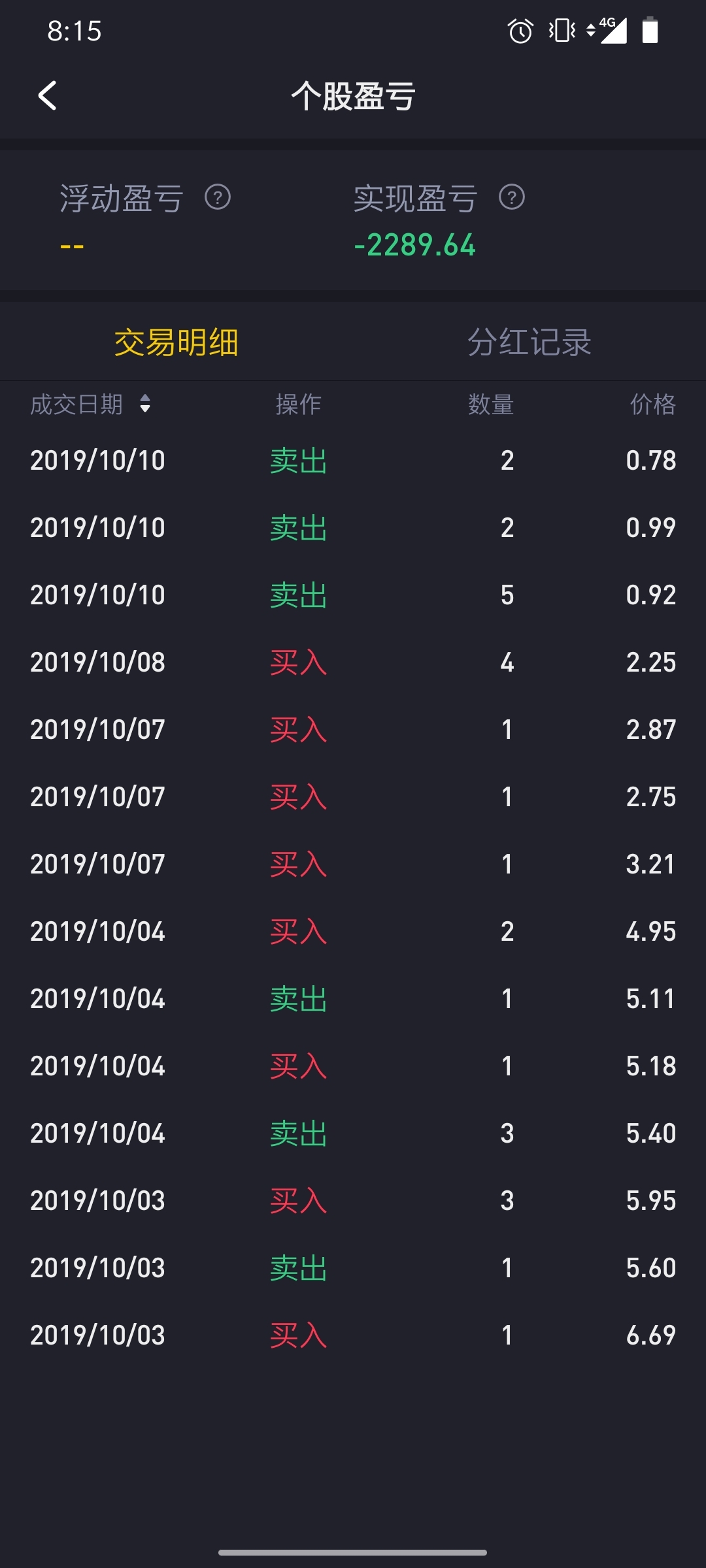706x1568 pixels.
Task: Select 买入 row priced 3.21
Action: 353,864
